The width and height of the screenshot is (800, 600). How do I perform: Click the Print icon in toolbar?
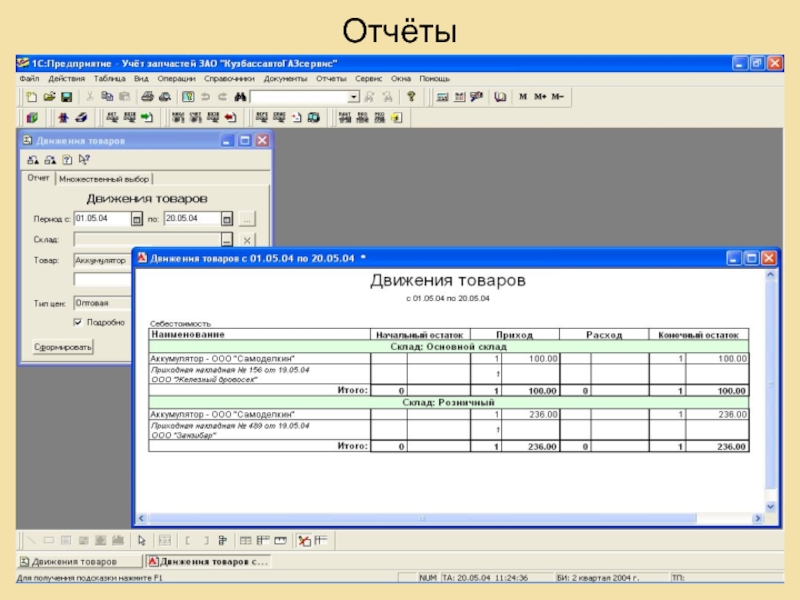coord(146,97)
